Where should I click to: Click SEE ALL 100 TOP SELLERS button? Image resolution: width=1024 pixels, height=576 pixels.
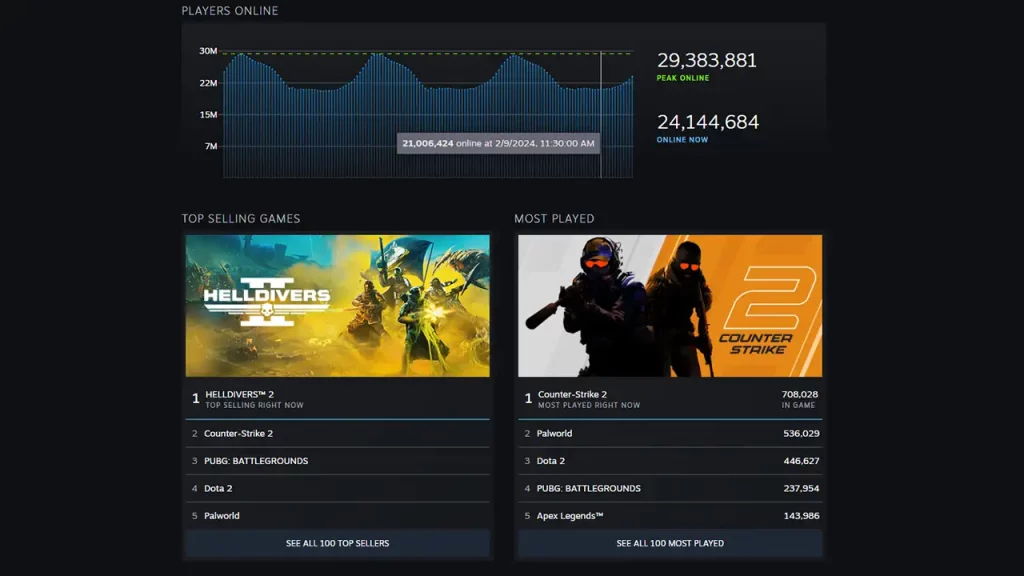337,543
